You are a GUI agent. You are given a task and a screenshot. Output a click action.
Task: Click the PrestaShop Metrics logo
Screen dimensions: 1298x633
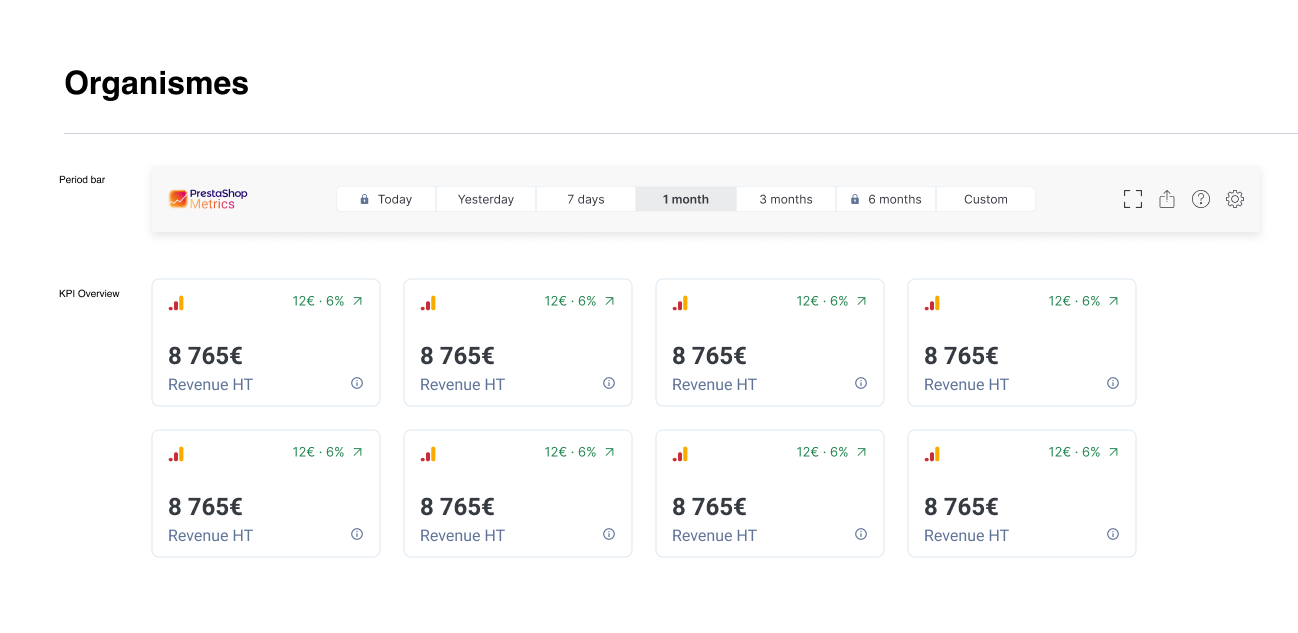208,199
